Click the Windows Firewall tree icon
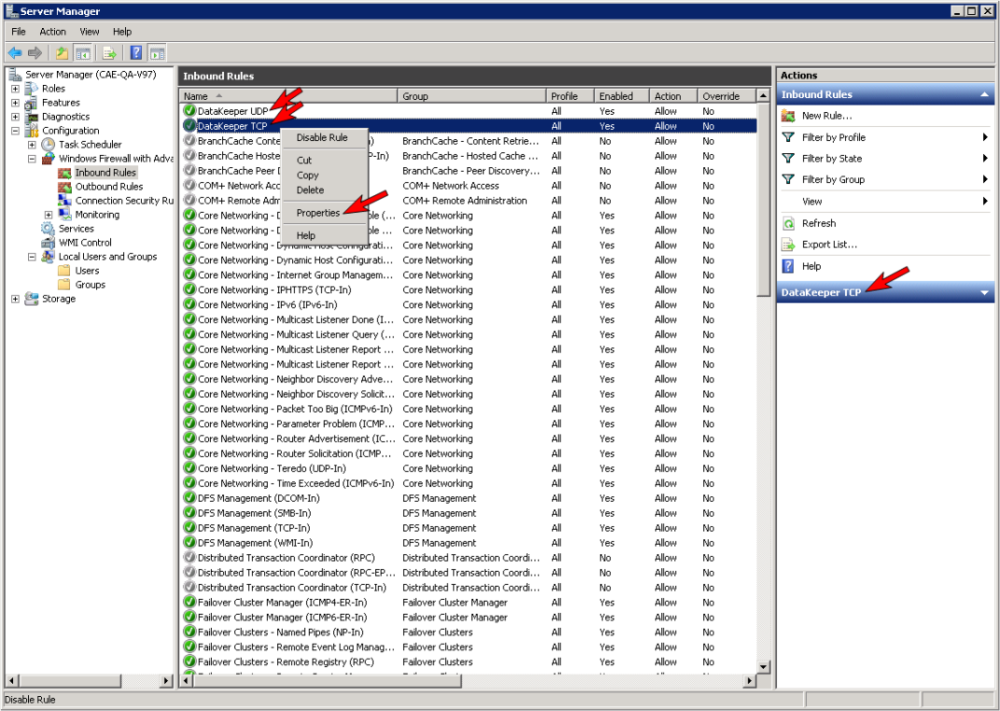 pos(48,159)
